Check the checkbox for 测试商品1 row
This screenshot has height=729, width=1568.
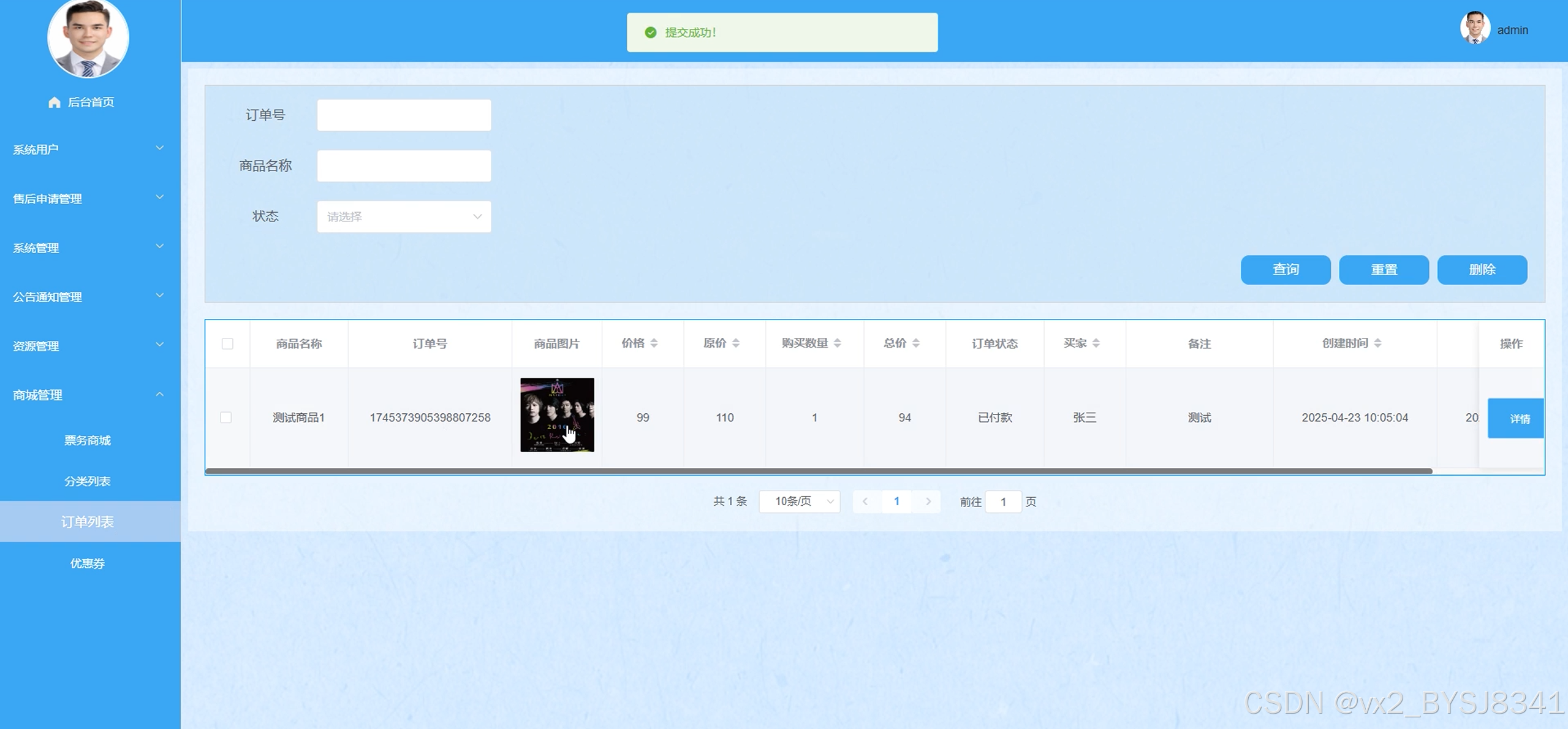[x=226, y=418]
